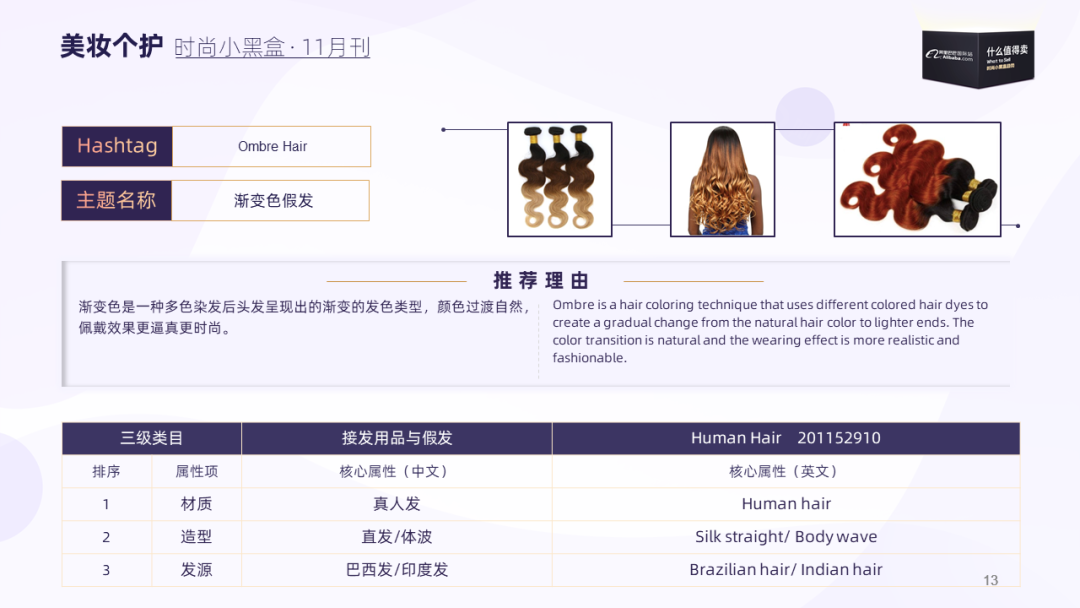Image resolution: width=1080 pixels, height=608 pixels.
Task: Open the 时尚小黑盒 · 11月刊 underlined link
Action: [272, 48]
